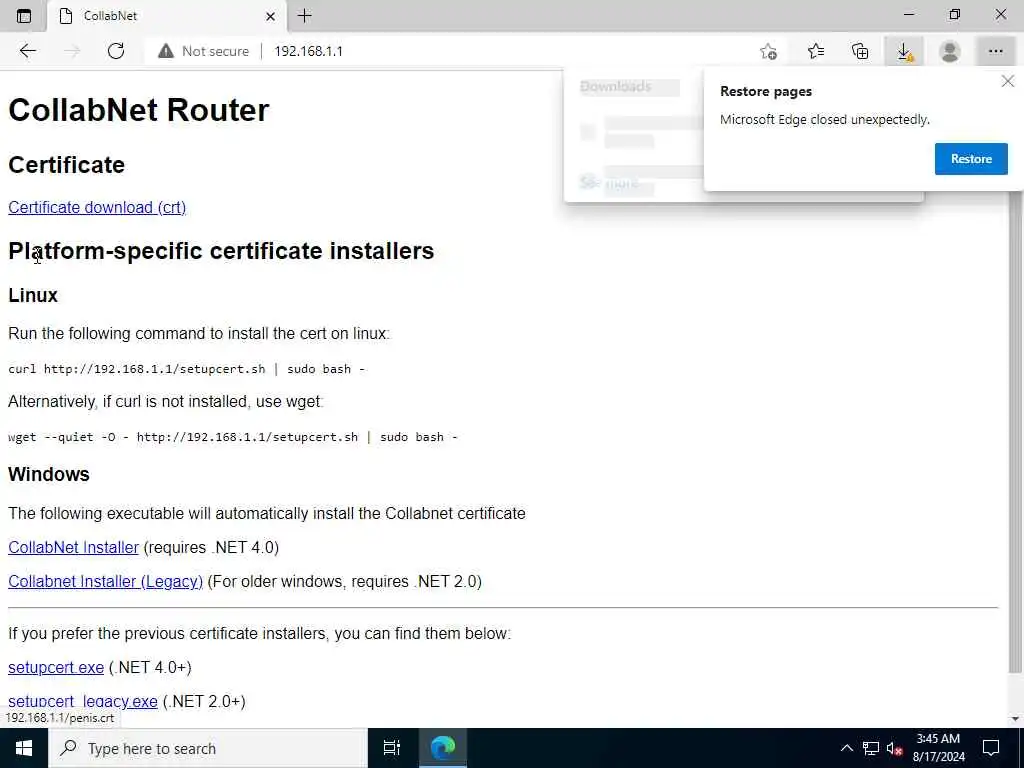
Task: Click the Linux section heading
Action: (33, 295)
